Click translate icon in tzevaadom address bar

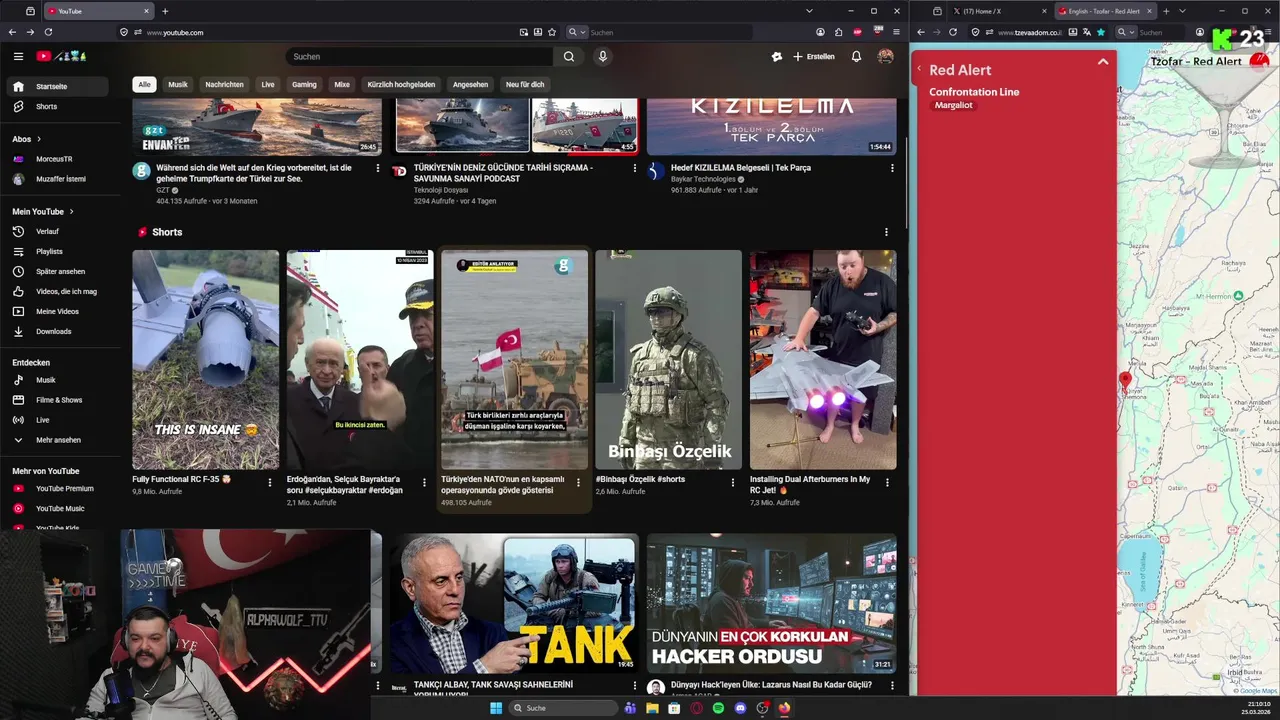(x=1087, y=32)
